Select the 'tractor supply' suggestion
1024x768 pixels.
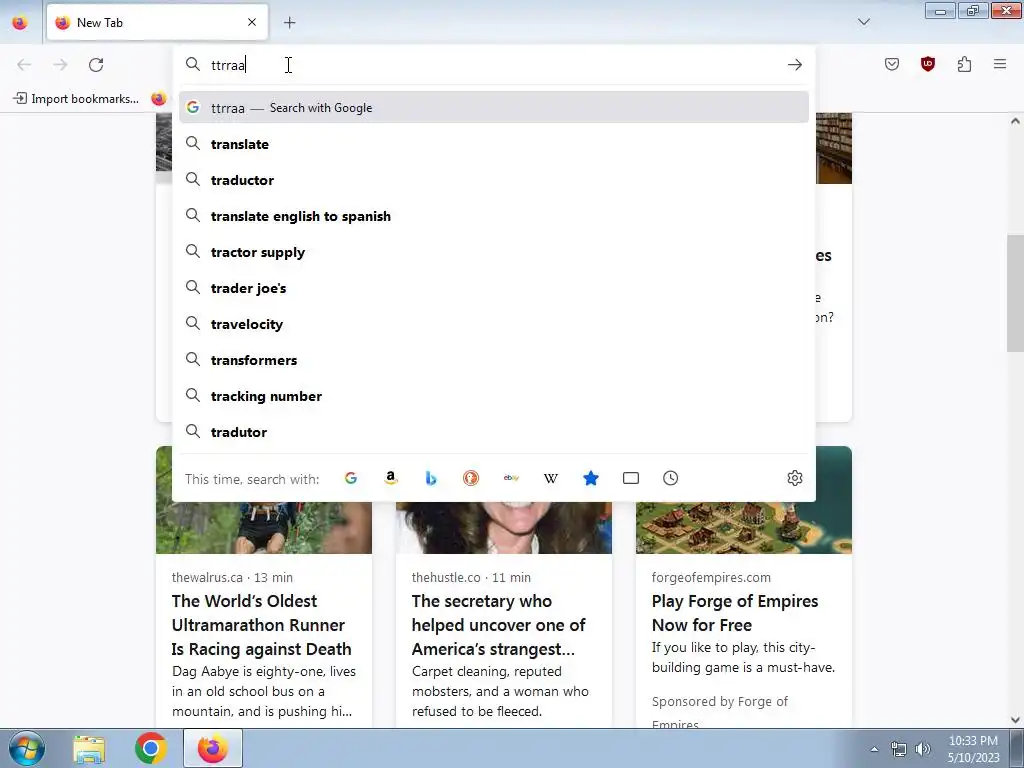tap(494, 252)
